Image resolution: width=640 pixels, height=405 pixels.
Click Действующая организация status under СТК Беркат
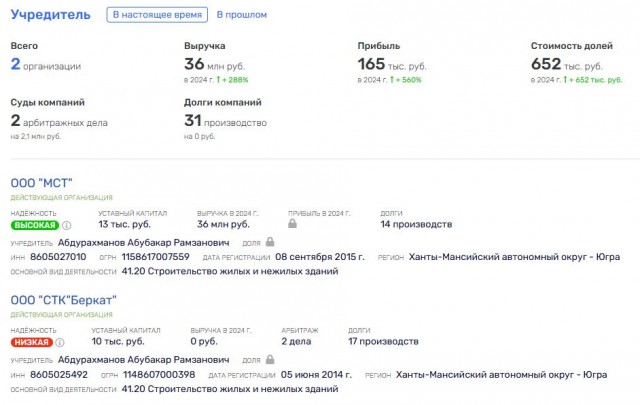(x=61, y=315)
